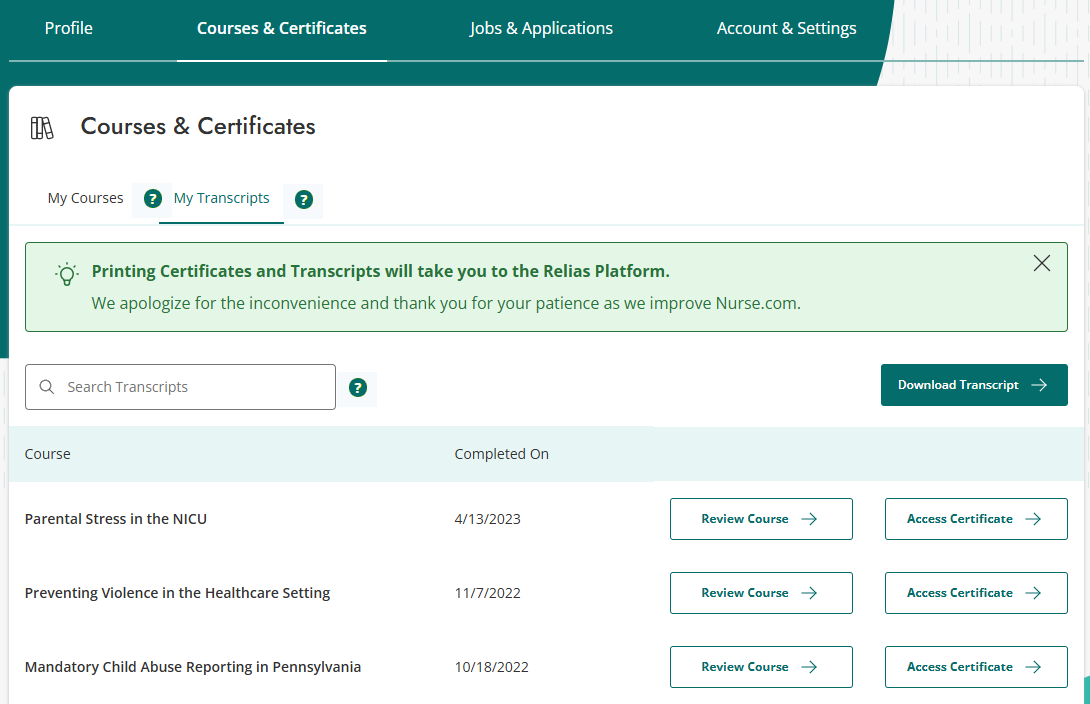
Task: Go to the Profile tab
Action: (68, 28)
